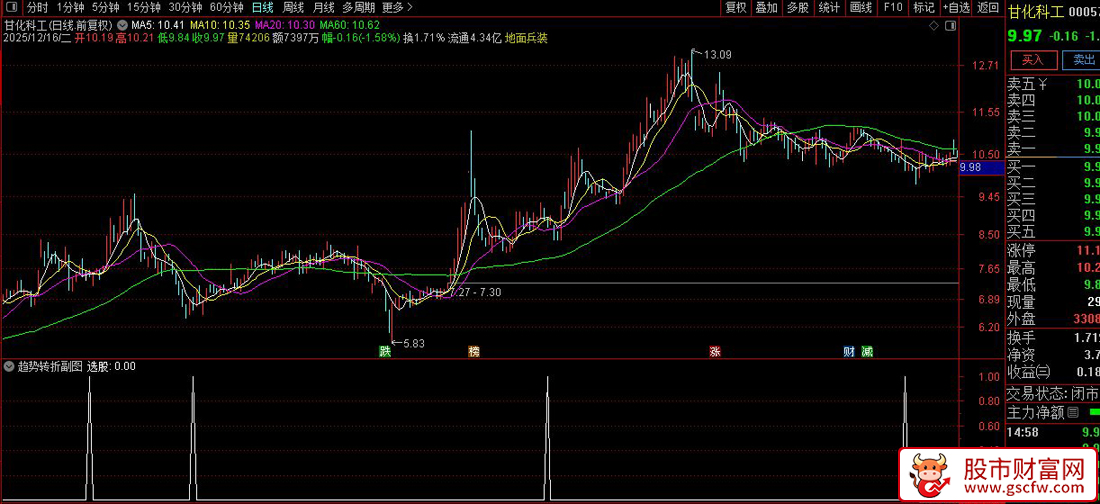
Task: Click the 榜 event marker below chart
Action: click(x=473, y=350)
